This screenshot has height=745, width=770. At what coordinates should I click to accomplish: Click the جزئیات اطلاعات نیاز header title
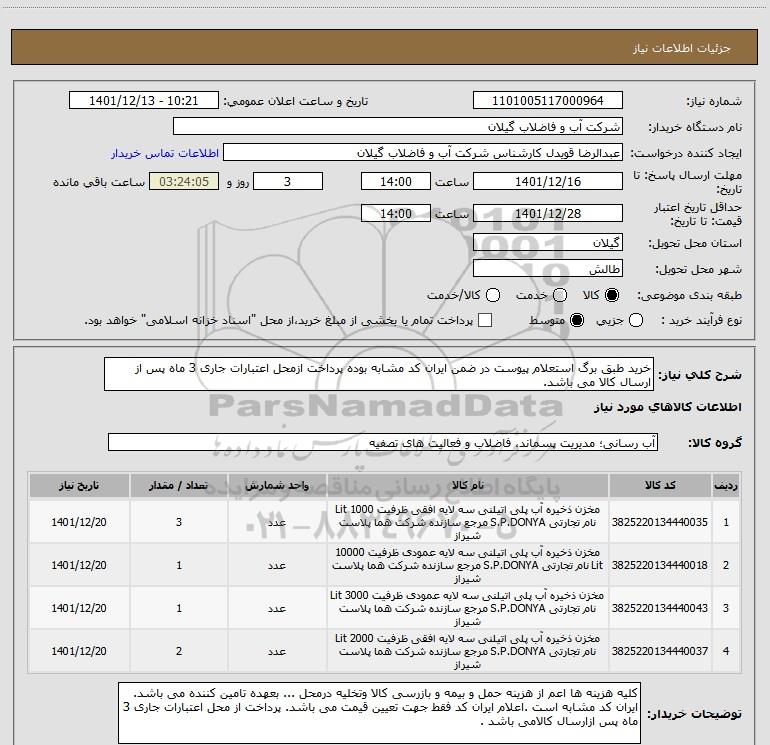click(682, 48)
